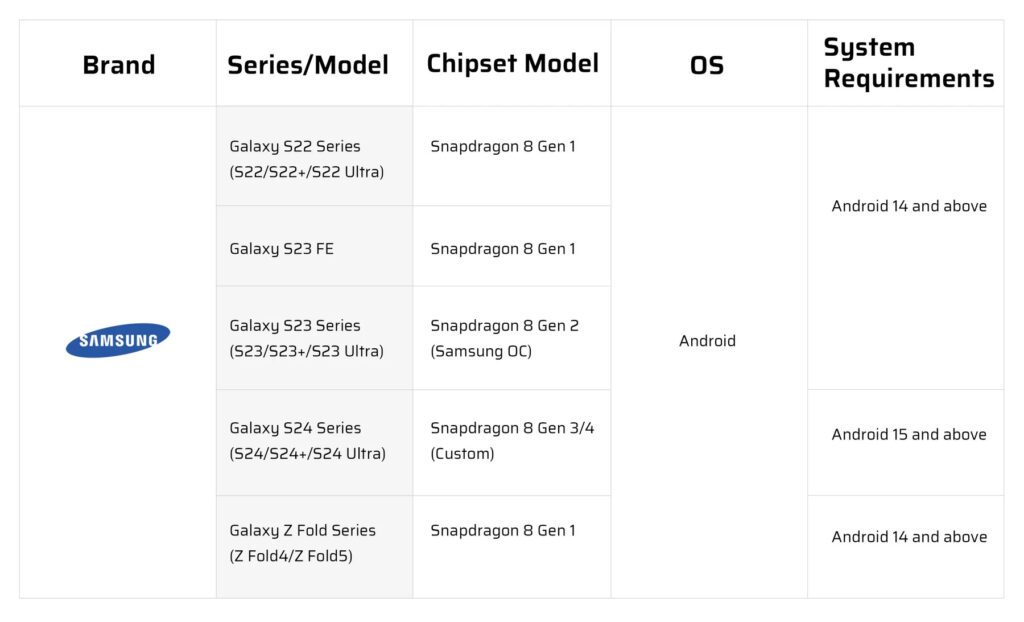This screenshot has height=622, width=1024.
Task: Click the Galaxy S22 Series model cell
Action: pos(306,159)
